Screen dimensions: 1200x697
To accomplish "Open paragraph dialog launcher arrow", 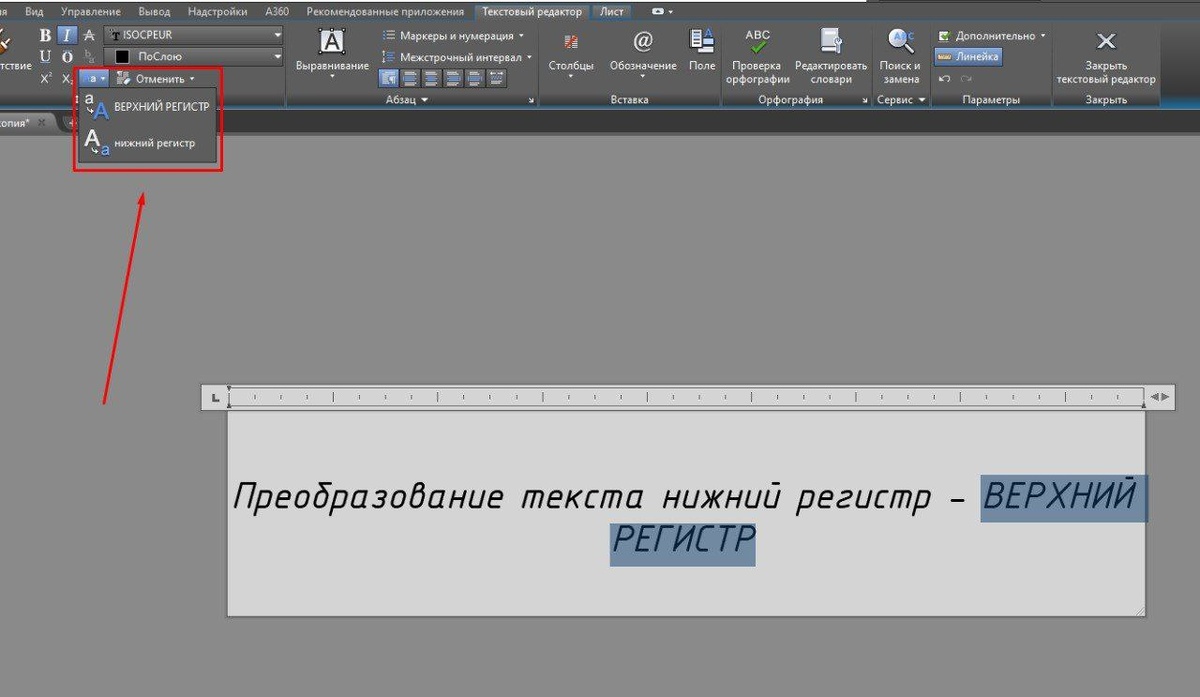I will (531, 100).
